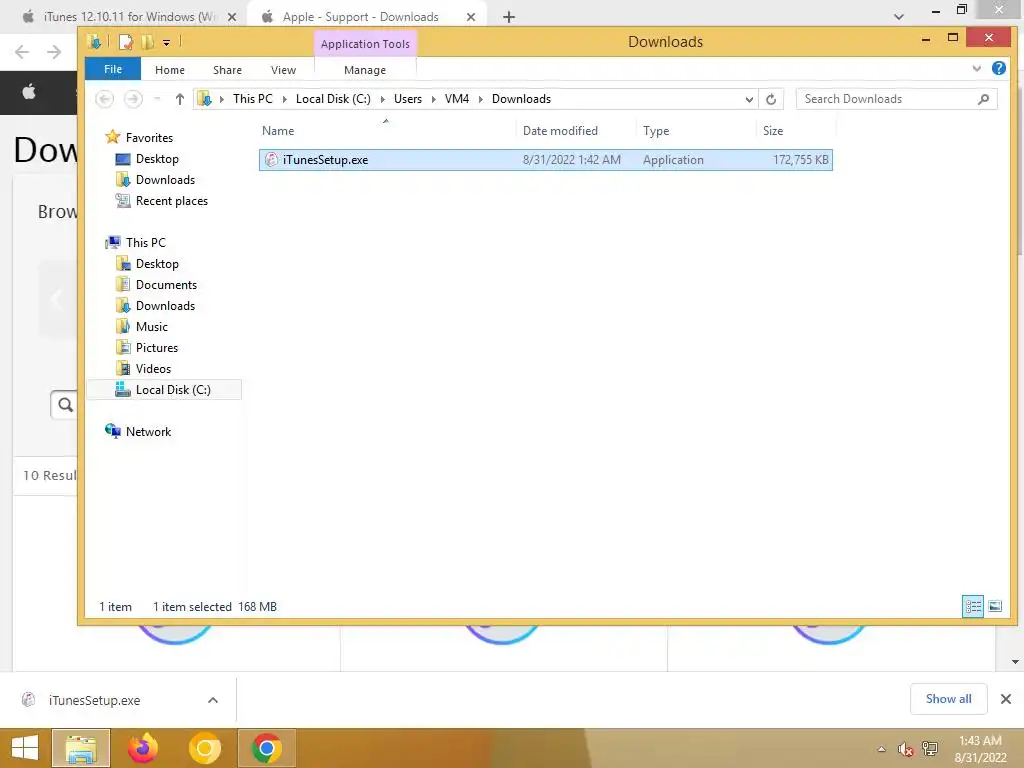Viewport: 1024px width, 768px height.
Task: Open the recent locations dropdown arrow
Action: point(157,99)
